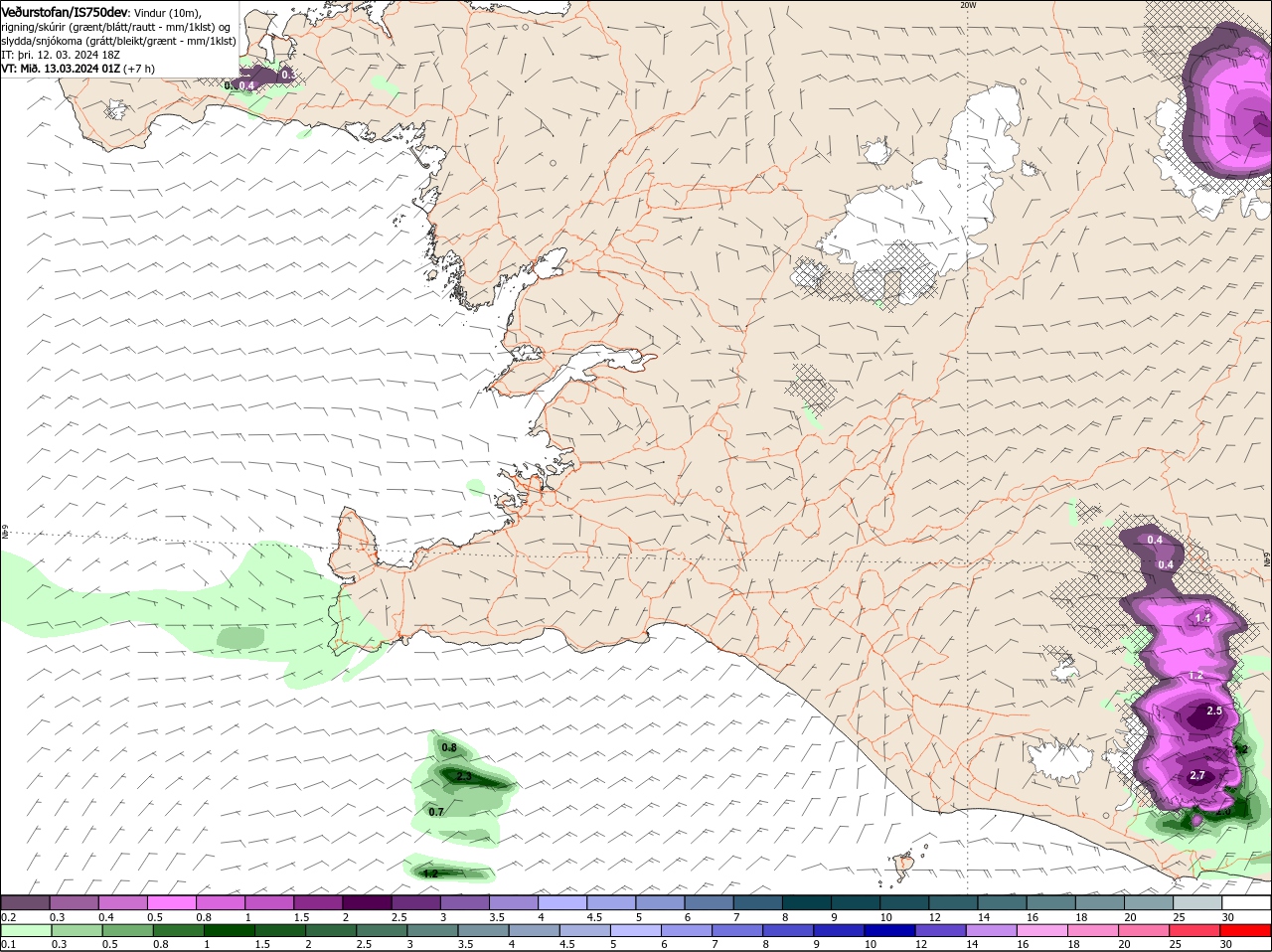This screenshot has width=1272, height=952.
Task: Click the 2.5 value in the purple snow area
Action: 1214,711
